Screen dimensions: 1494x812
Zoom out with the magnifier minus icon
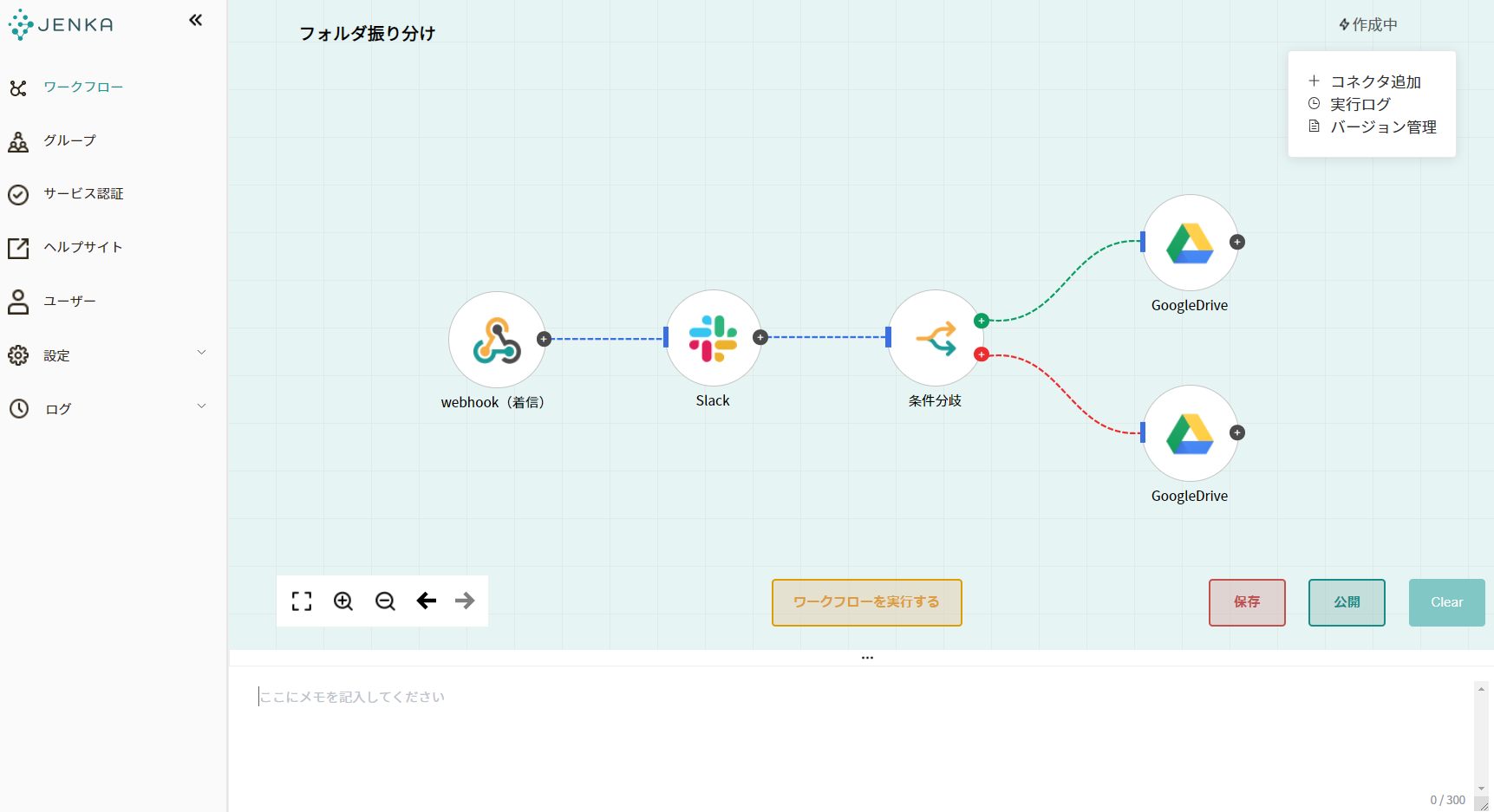[x=385, y=601]
